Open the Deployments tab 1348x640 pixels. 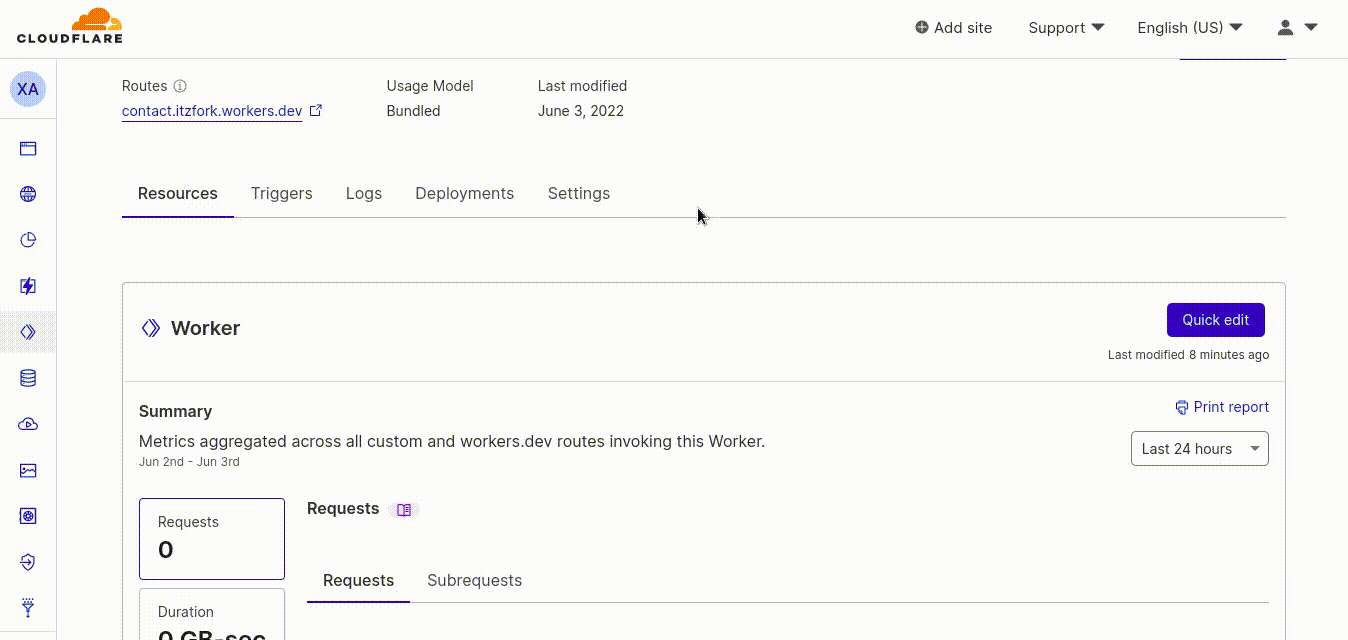pos(465,194)
